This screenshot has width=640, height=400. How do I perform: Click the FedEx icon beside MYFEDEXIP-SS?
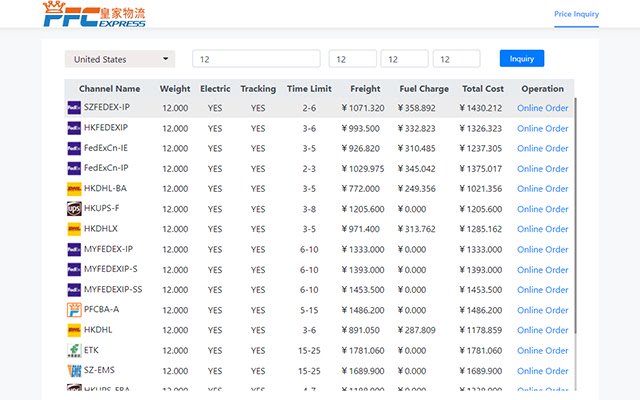74,289
